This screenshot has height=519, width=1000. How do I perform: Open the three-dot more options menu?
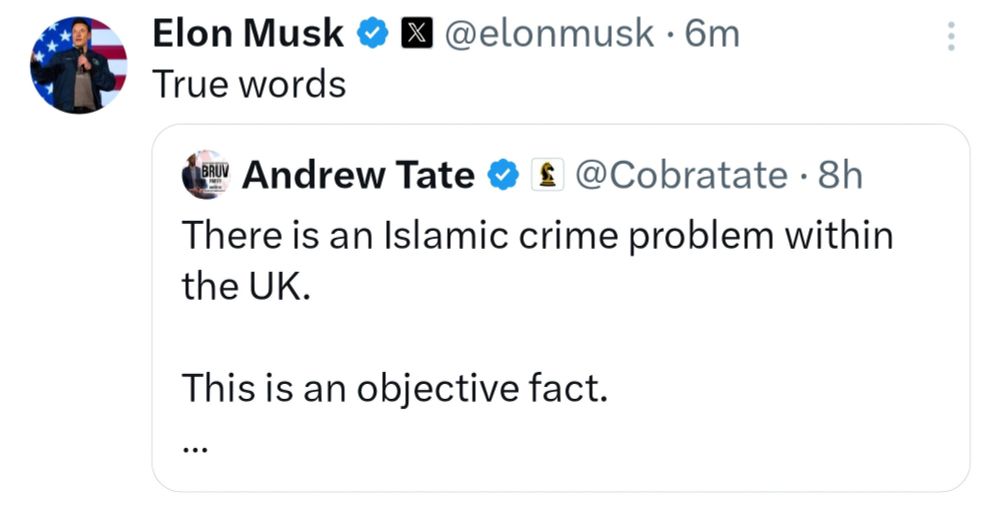(x=951, y=36)
